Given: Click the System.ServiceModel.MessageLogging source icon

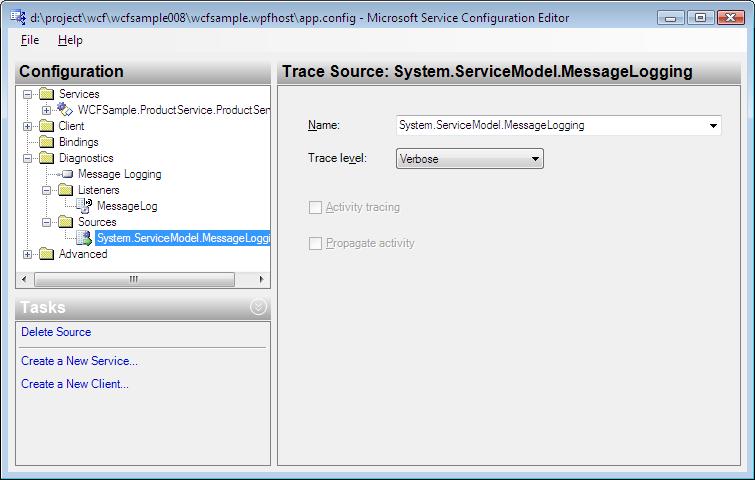Looking at the screenshot, I should [x=84, y=237].
